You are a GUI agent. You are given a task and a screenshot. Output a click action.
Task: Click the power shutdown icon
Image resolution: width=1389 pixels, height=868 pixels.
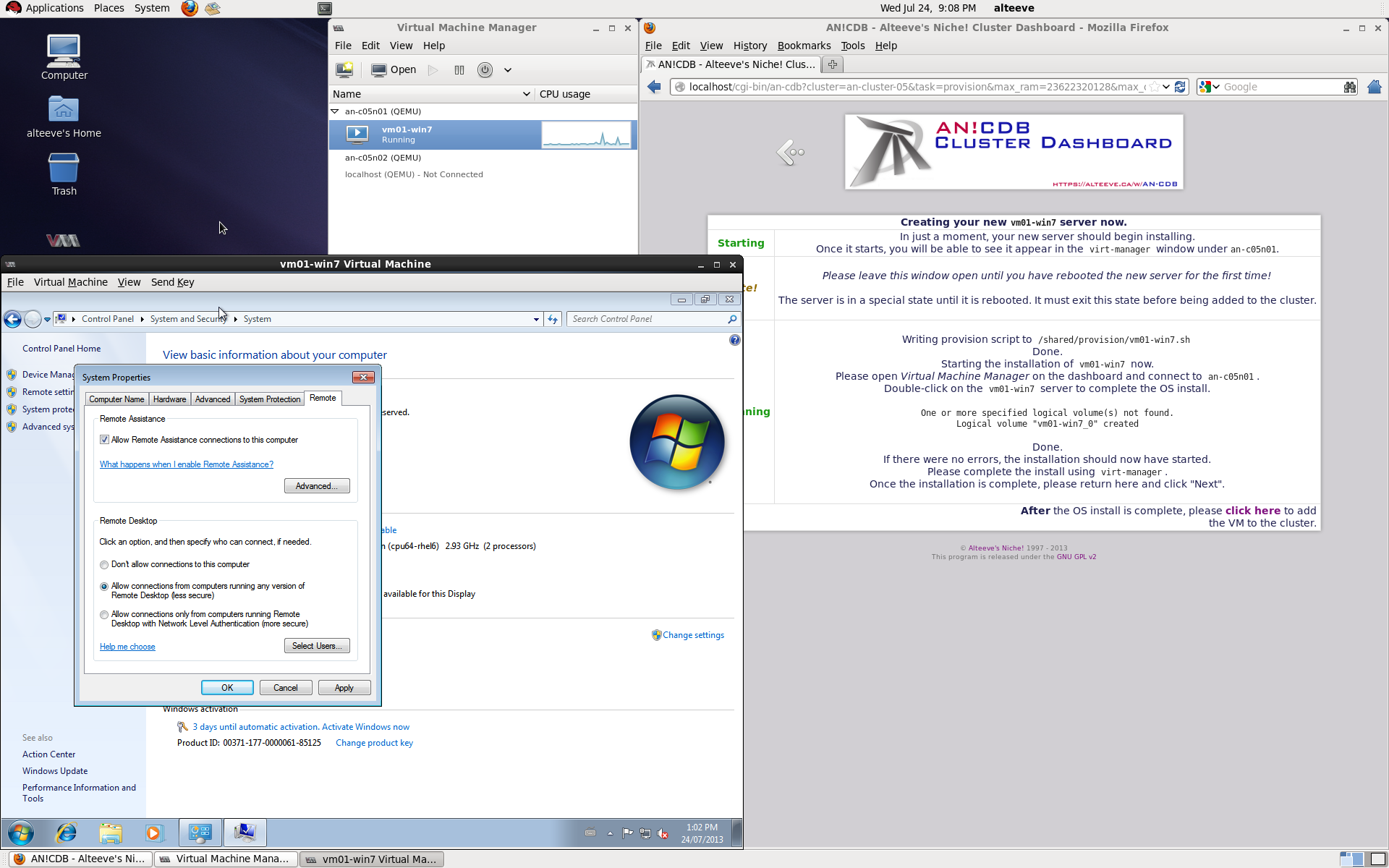point(485,70)
